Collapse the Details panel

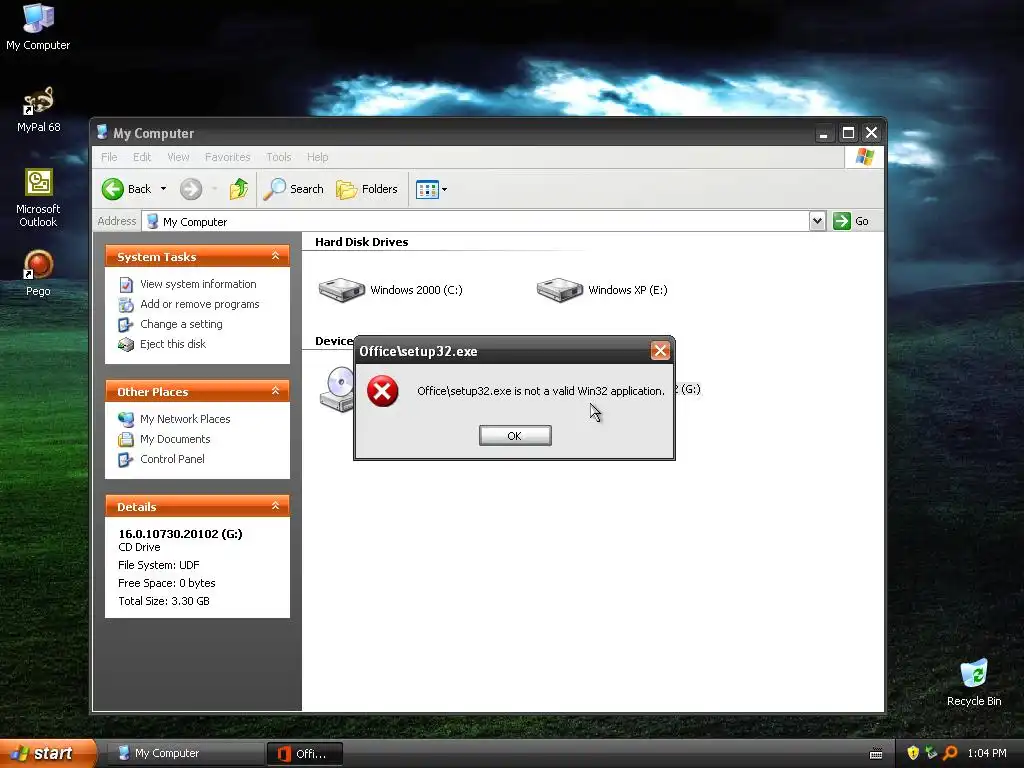pyautogui.click(x=276, y=505)
